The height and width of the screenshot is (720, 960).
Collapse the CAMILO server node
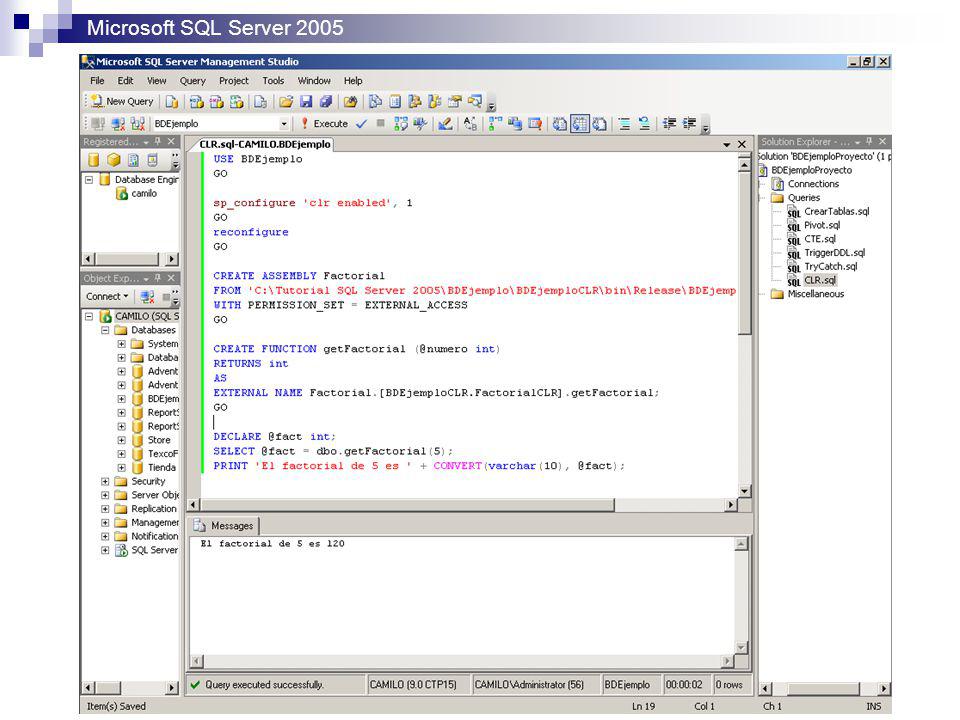coord(89,317)
